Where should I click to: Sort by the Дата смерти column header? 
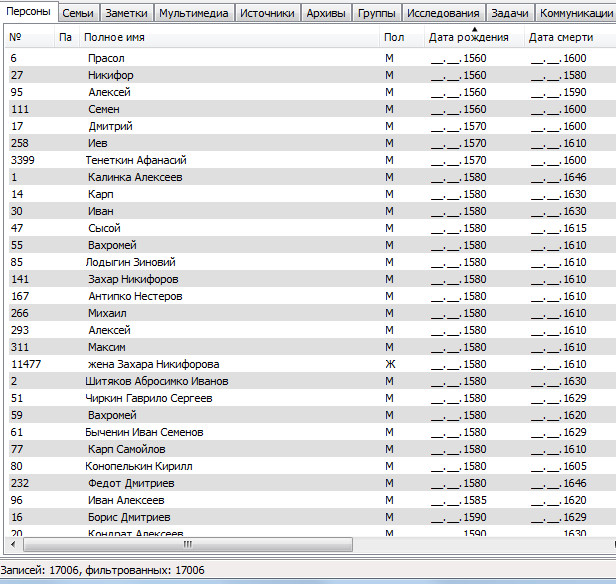570,37
